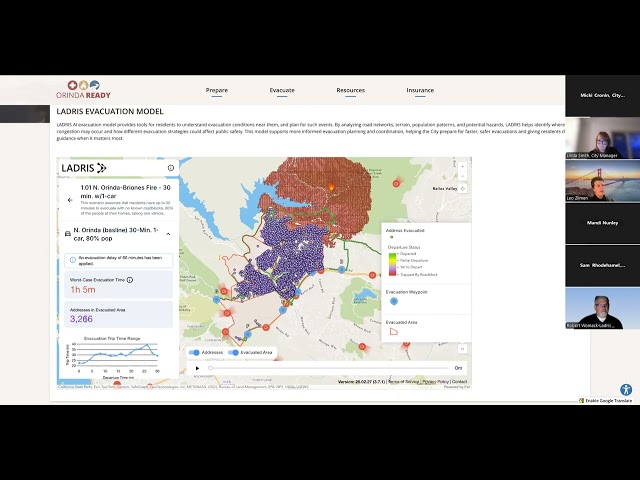Zoom out on the map with the minus button
This screenshot has height=480, width=640.
[x=462, y=176]
